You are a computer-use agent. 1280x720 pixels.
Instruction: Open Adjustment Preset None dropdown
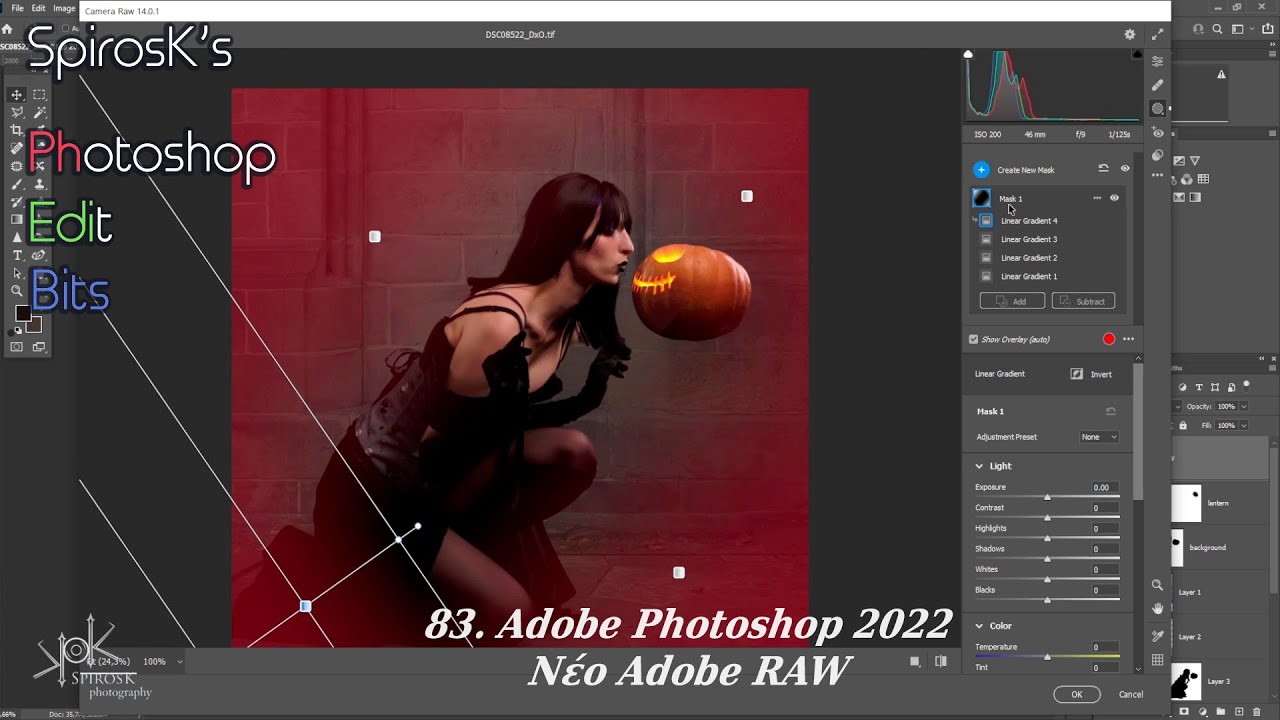coord(1099,437)
